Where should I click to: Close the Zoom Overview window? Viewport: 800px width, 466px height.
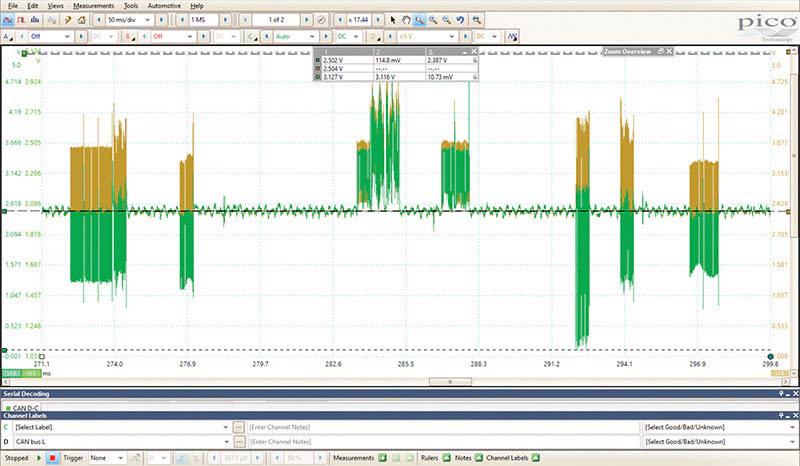(669, 52)
